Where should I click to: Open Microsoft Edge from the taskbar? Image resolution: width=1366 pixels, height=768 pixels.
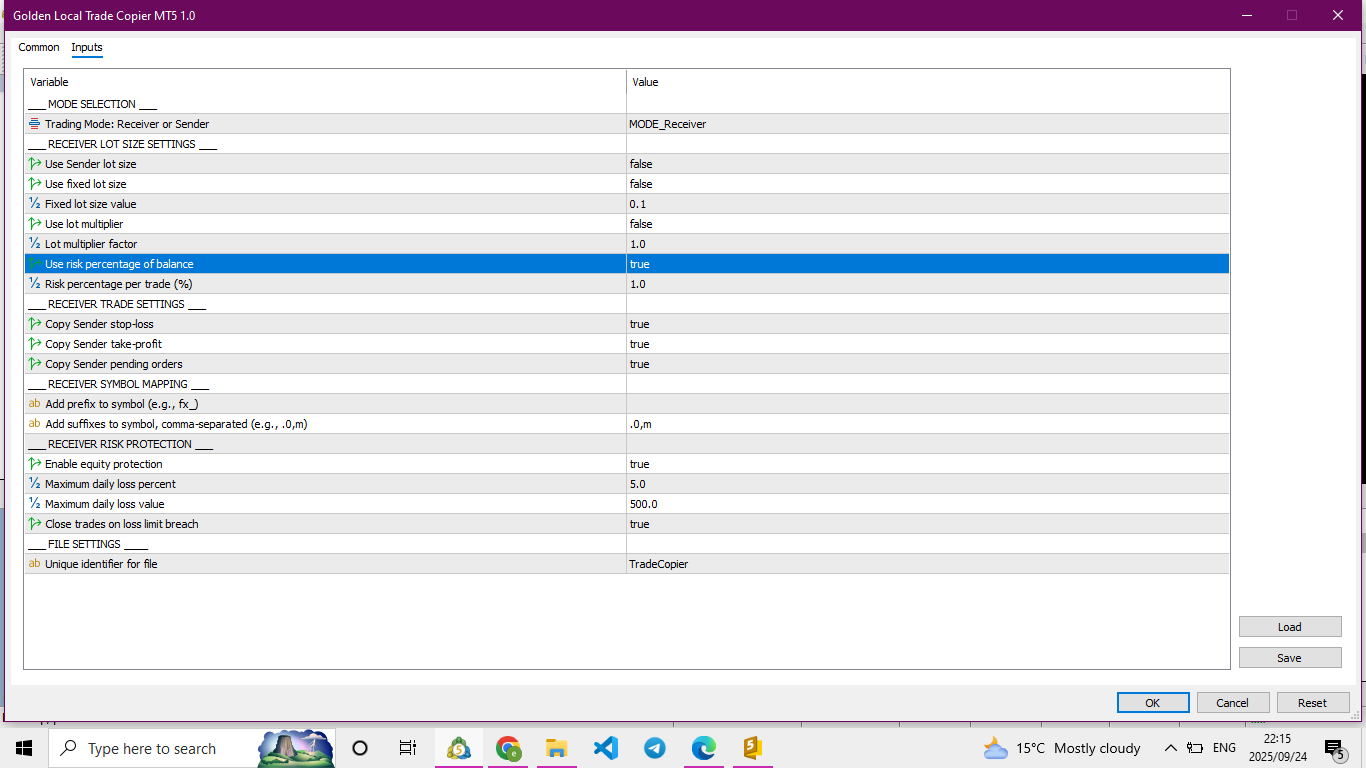(x=704, y=748)
